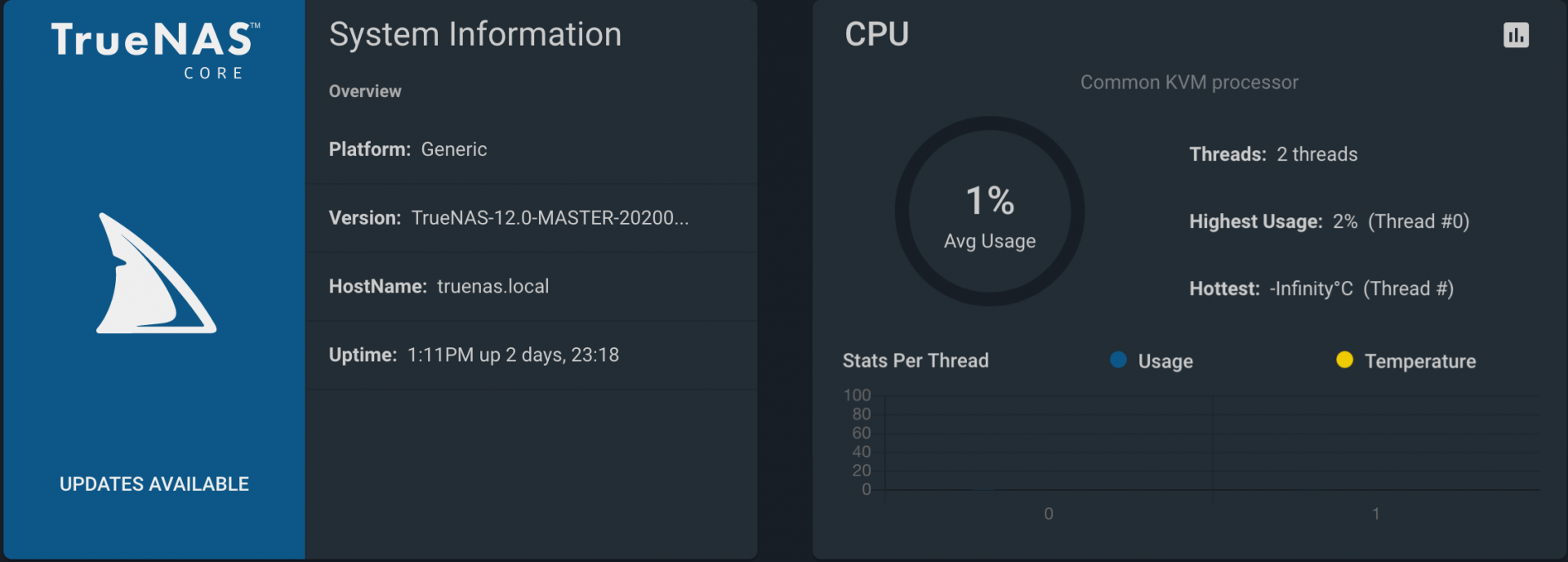Click the System Information card title
This screenshot has width=1568, height=562.
475,34
